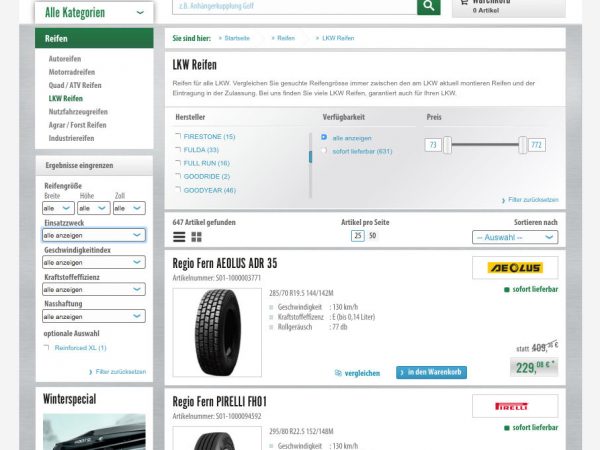Image resolution: width=600 pixels, height=450 pixels.
Task: Open the Warenkorb shopping cart icon
Action: [x=464, y=2]
